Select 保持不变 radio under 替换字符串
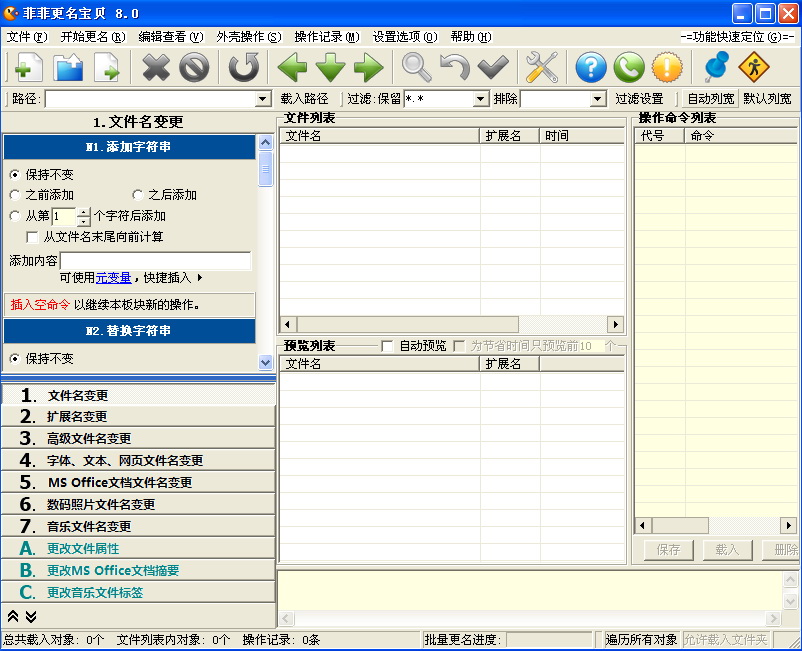802x651 pixels. coord(15,359)
